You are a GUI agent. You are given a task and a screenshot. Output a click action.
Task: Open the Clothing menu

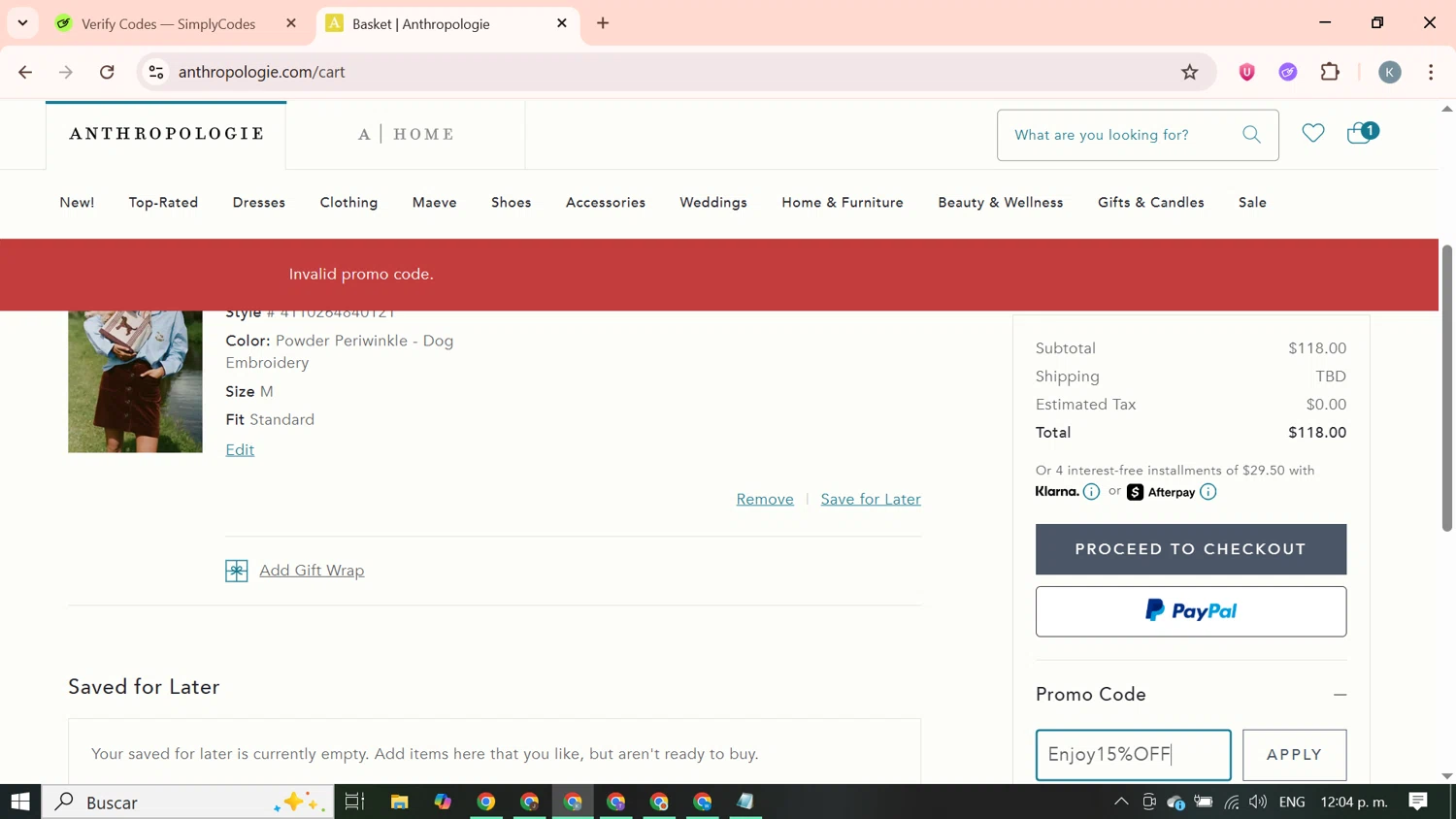(348, 203)
